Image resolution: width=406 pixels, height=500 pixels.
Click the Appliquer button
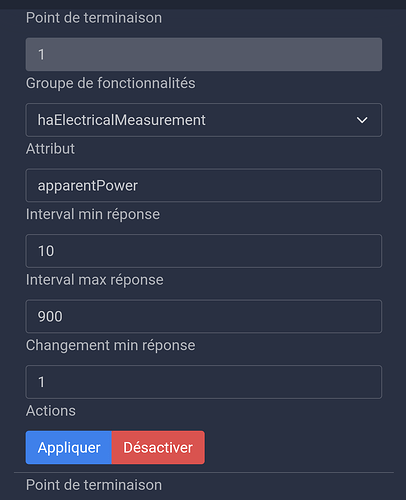pyautogui.click(x=69, y=447)
